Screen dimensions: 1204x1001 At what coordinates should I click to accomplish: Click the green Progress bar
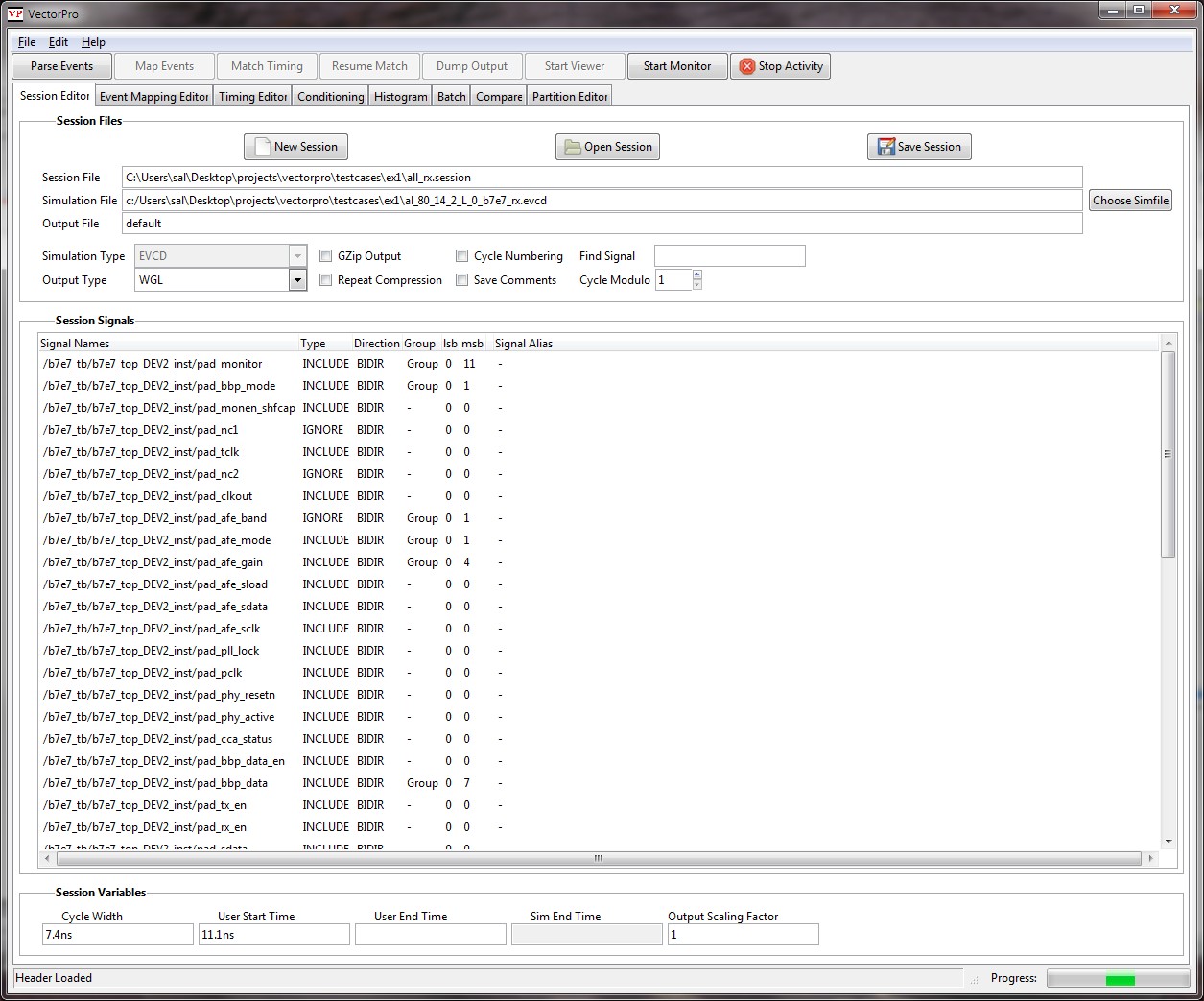(1120, 978)
